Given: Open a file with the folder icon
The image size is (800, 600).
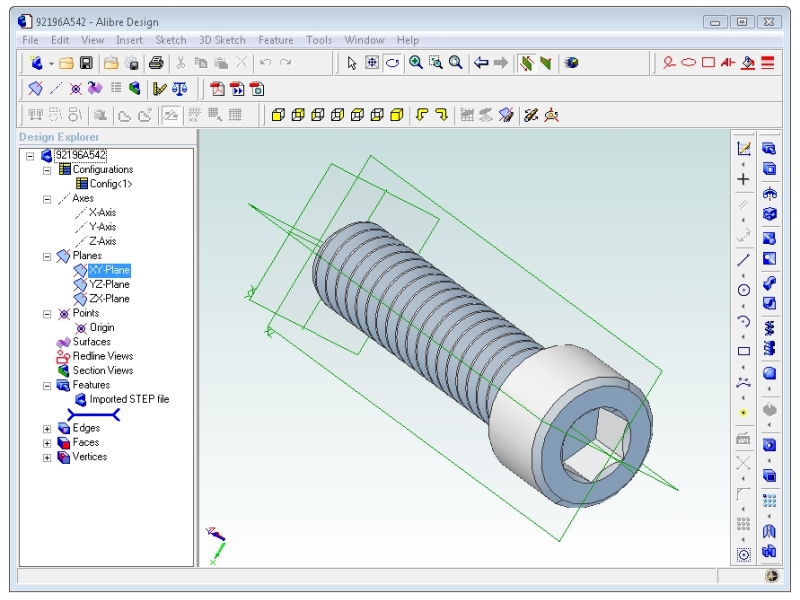Looking at the screenshot, I should click(x=66, y=63).
